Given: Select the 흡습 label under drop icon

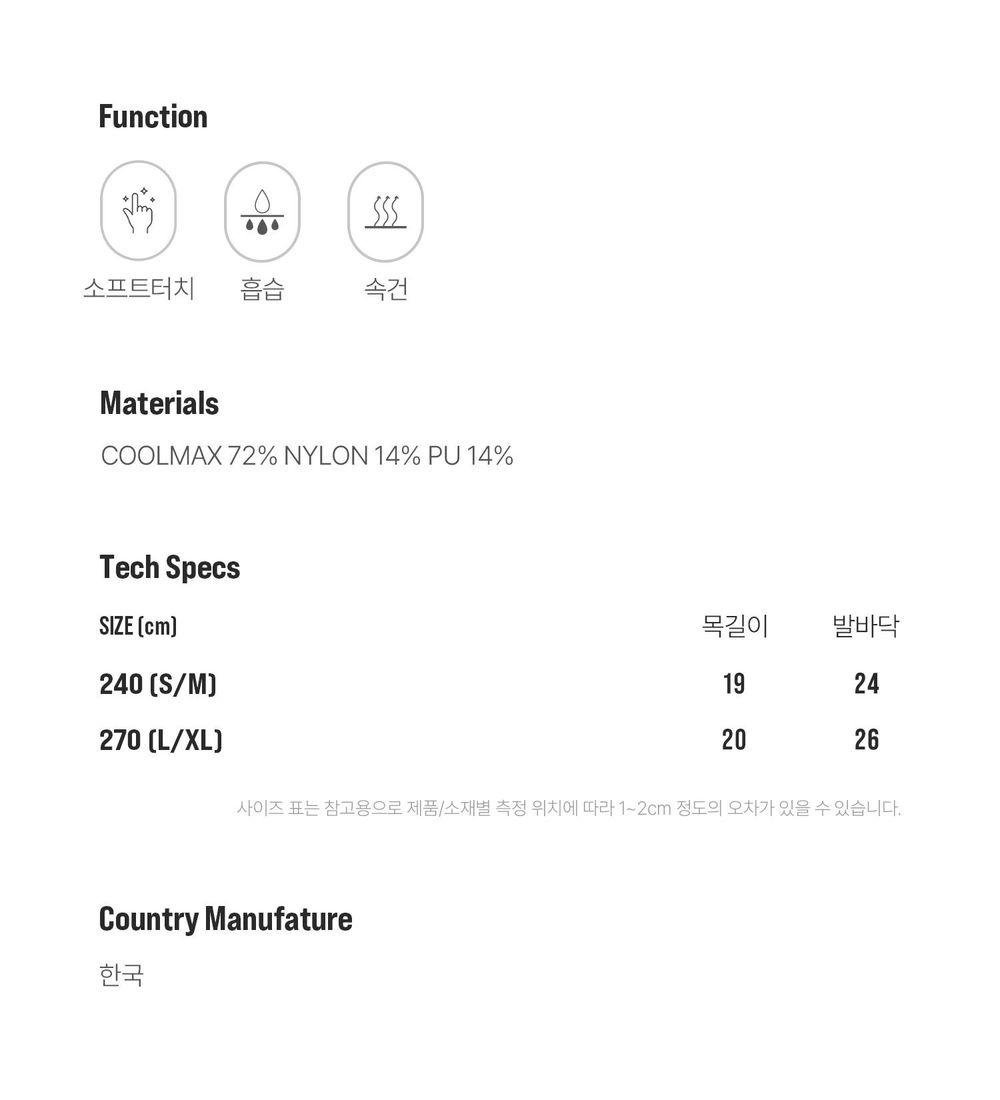Looking at the screenshot, I should coord(262,288).
